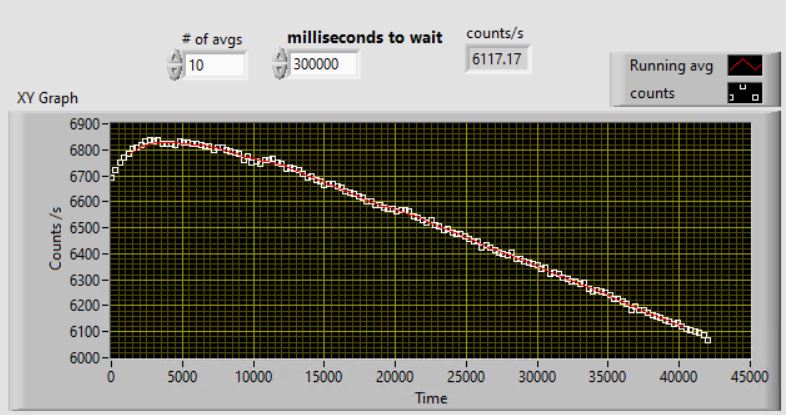Click the Y-axis tick label 6600
This screenshot has height=415, width=786.
tap(86, 201)
